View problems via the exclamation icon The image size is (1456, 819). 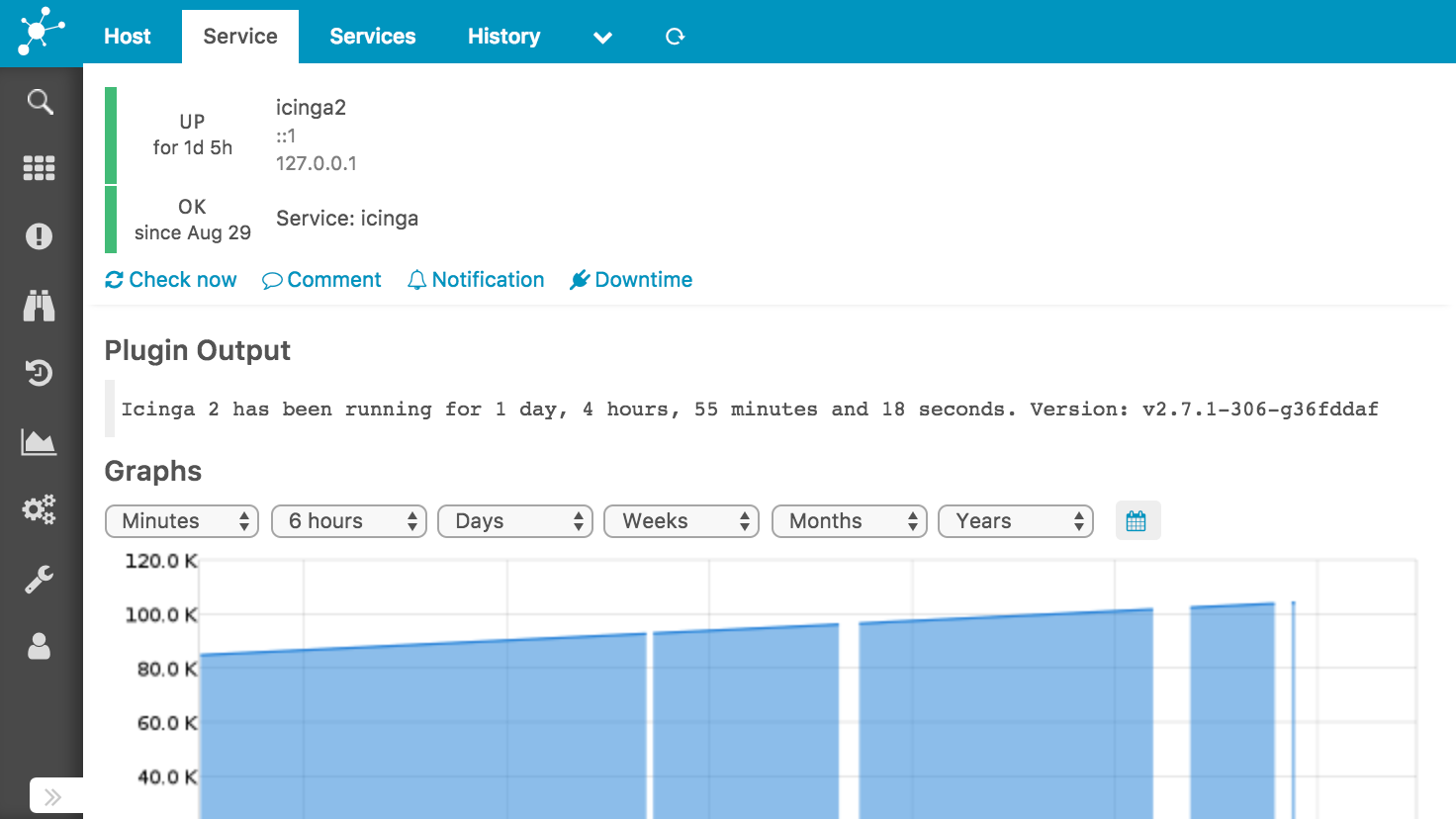pyautogui.click(x=39, y=236)
